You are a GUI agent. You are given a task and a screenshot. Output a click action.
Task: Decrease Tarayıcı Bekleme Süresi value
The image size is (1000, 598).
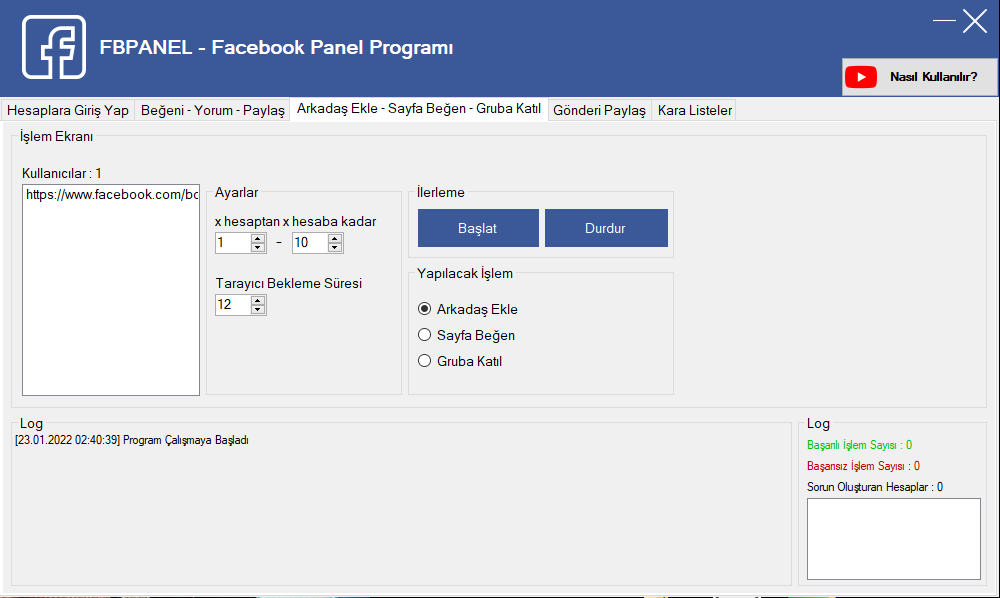coord(258,309)
